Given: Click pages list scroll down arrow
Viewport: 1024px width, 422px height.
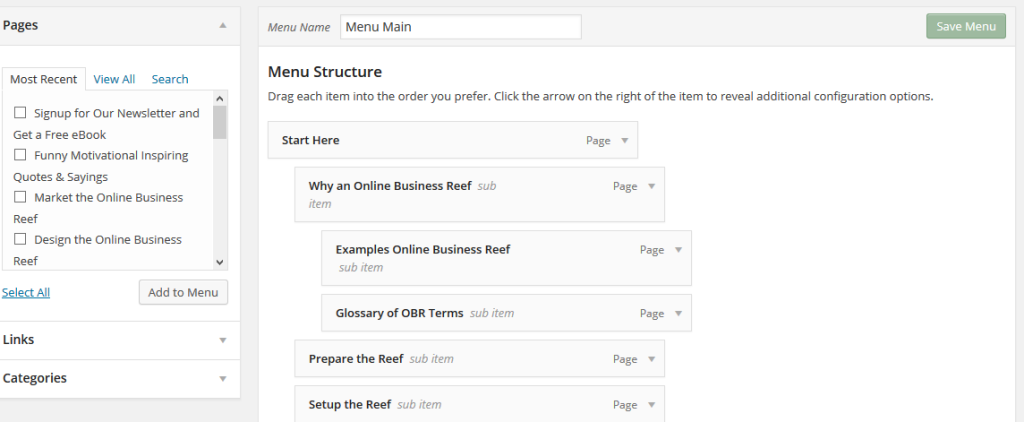Looking at the screenshot, I should click(219, 262).
